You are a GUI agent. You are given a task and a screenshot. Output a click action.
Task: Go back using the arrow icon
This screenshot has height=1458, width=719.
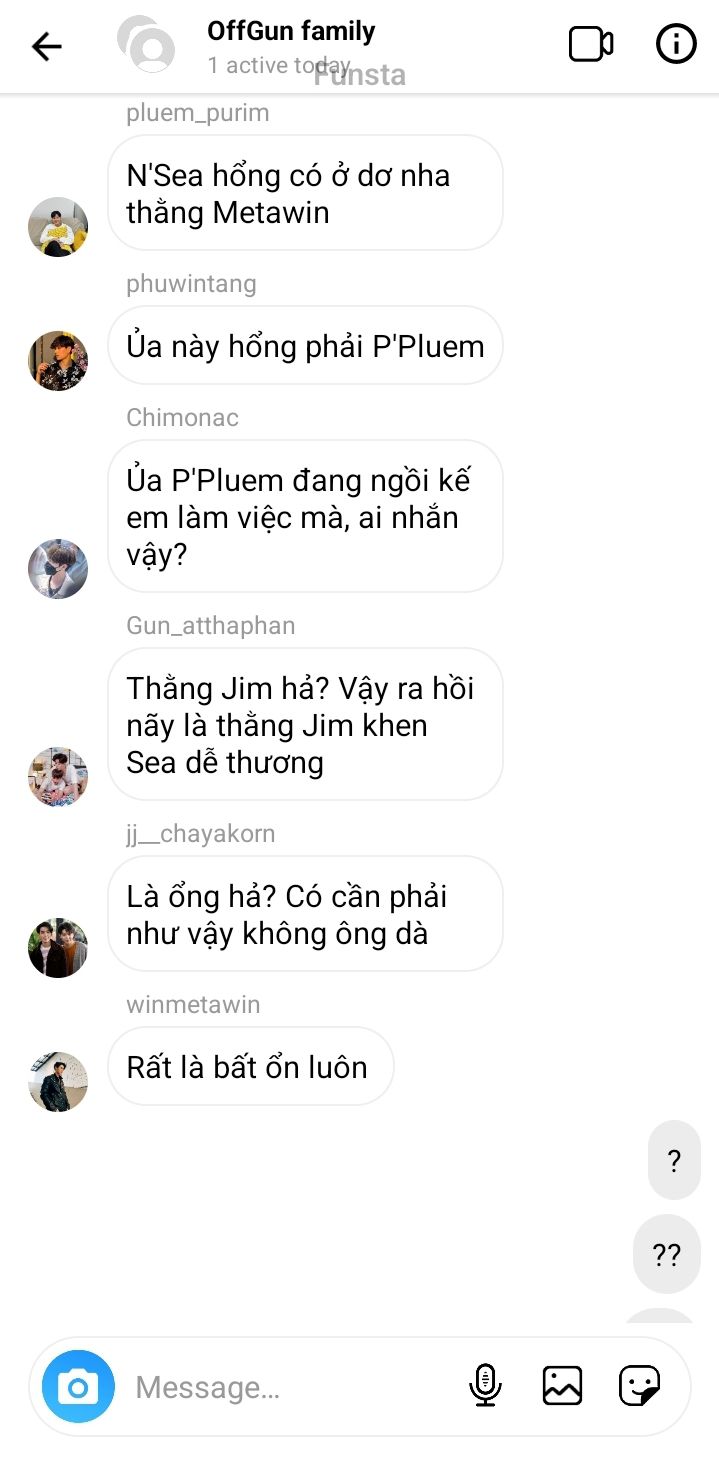47,46
